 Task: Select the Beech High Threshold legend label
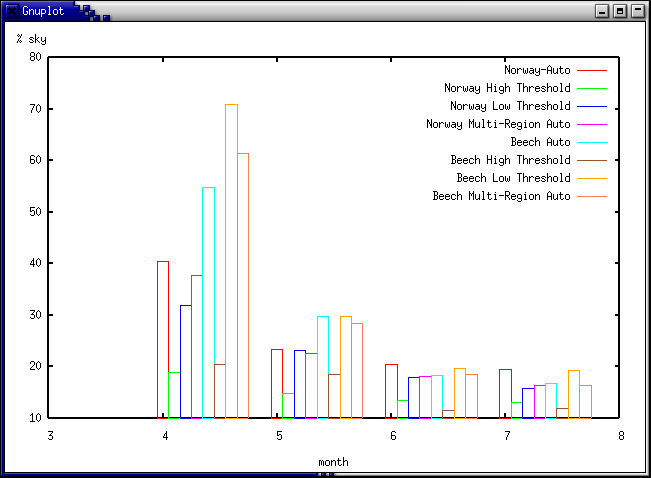tap(510, 160)
